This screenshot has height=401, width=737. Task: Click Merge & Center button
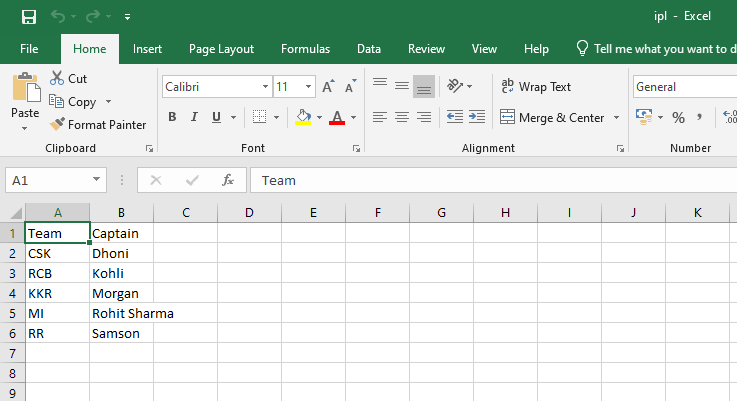[x=552, y=117]
